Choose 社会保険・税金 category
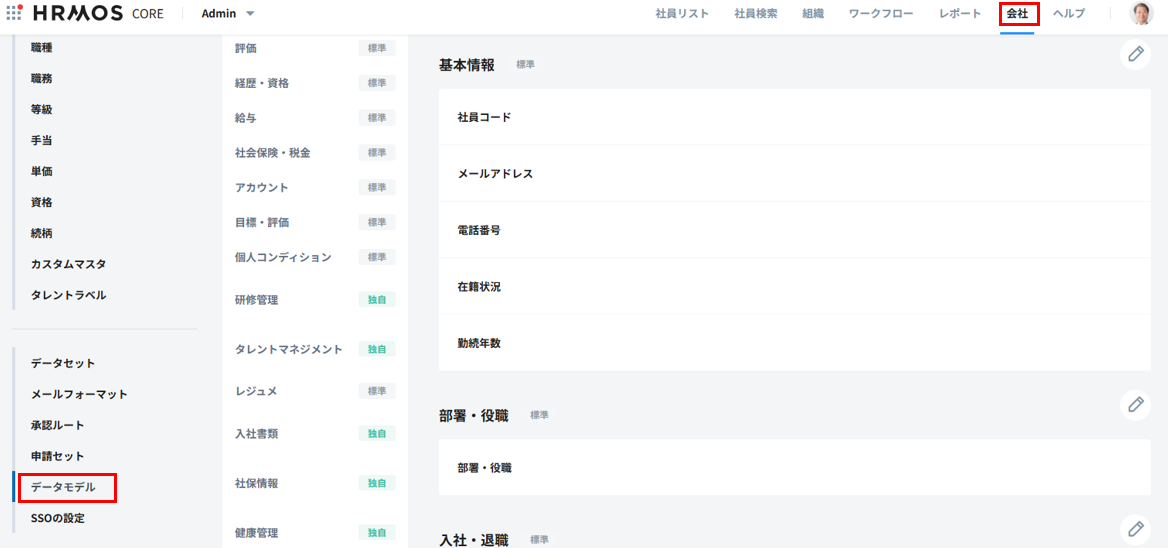The width and height of the screenshot is (1170, 548). point(272,153)
